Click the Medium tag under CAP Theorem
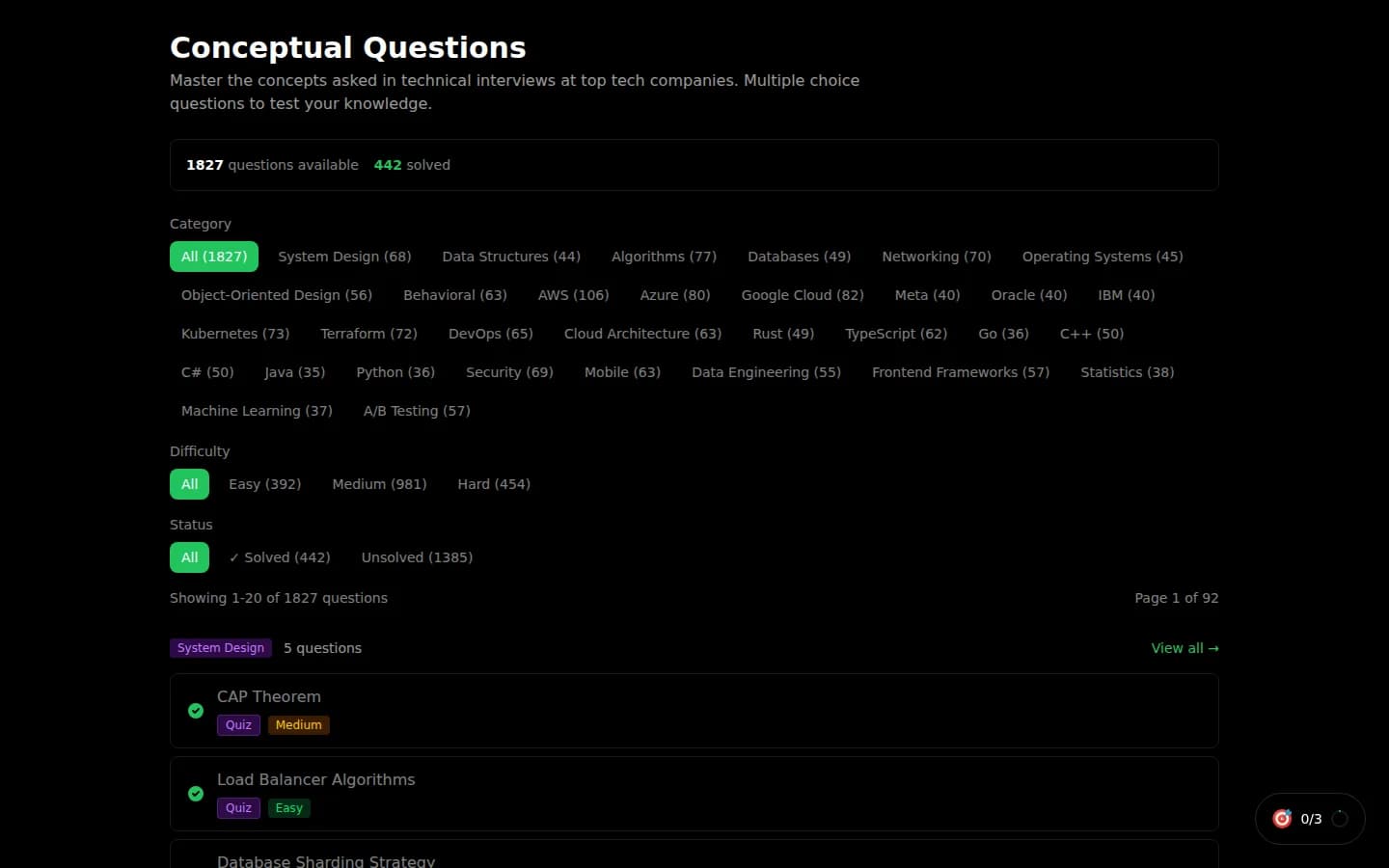The height and width of the screenshot is (868, 1389). [299, 725]
